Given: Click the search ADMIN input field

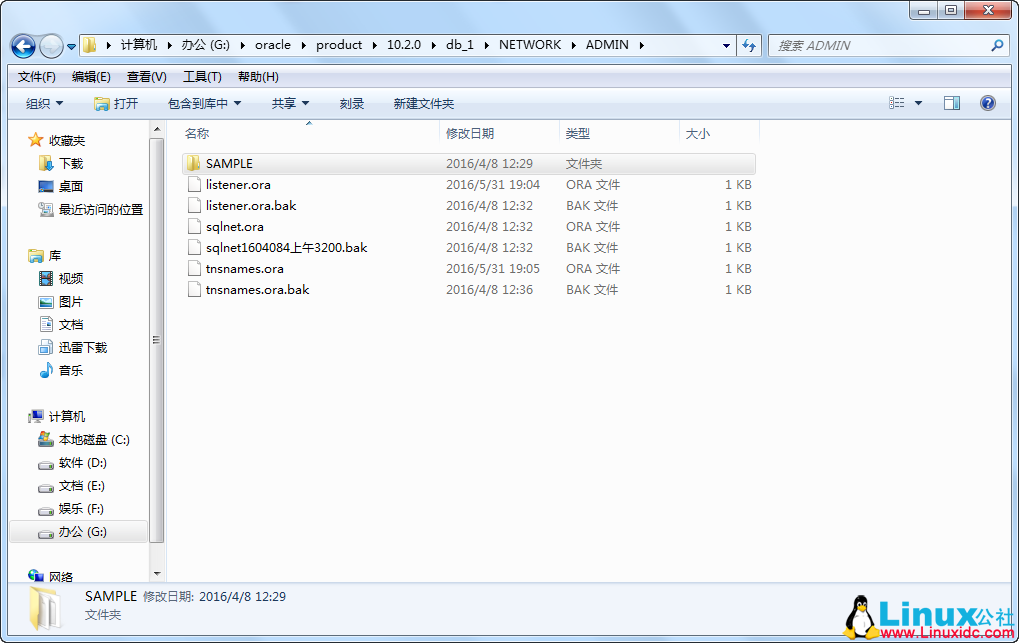Looking at the screenshot, I should click(880, 46).
